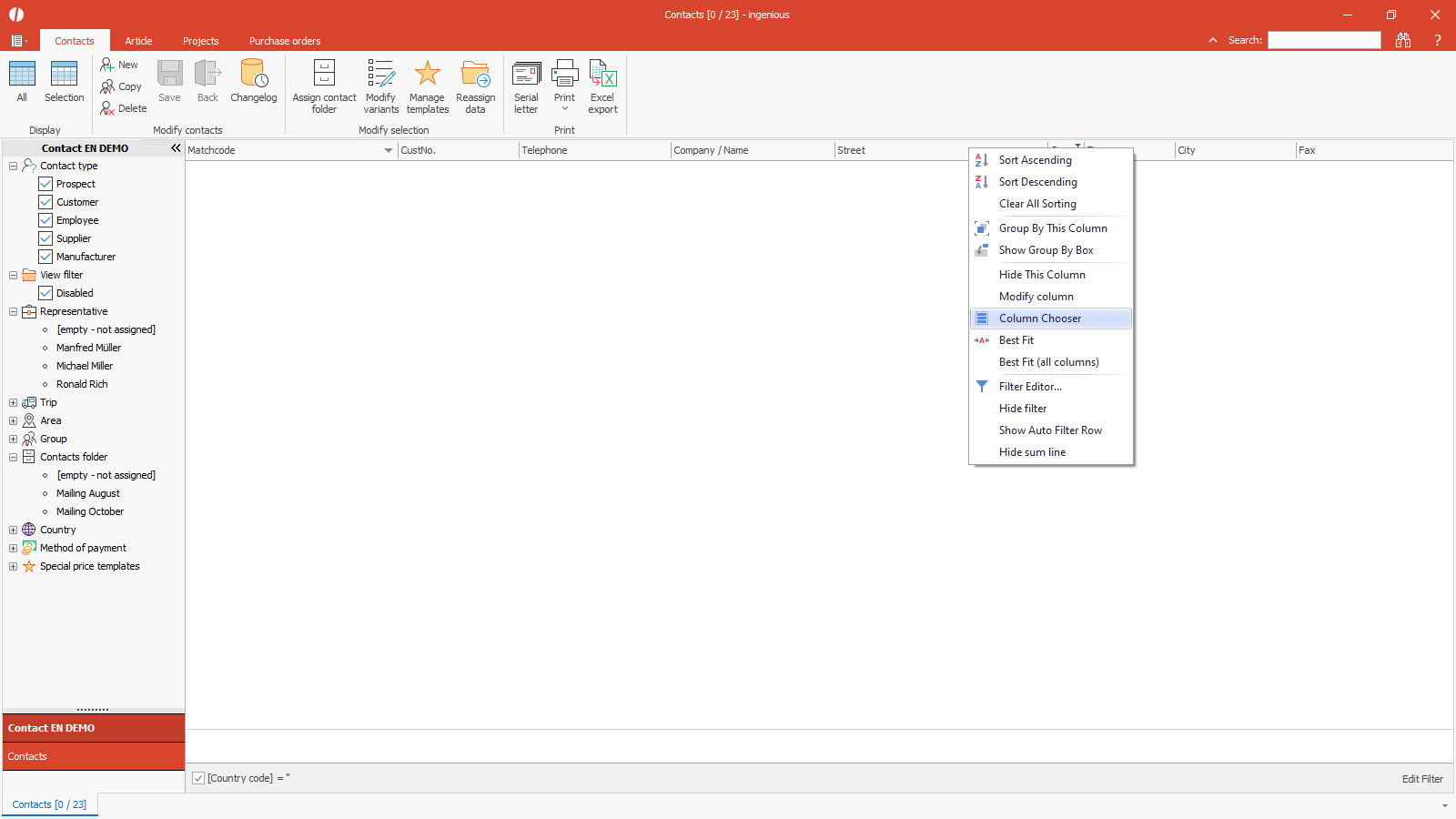Export contacts with Excel export icon
This screenshot has width=1456, height=819.
point(602,75)
